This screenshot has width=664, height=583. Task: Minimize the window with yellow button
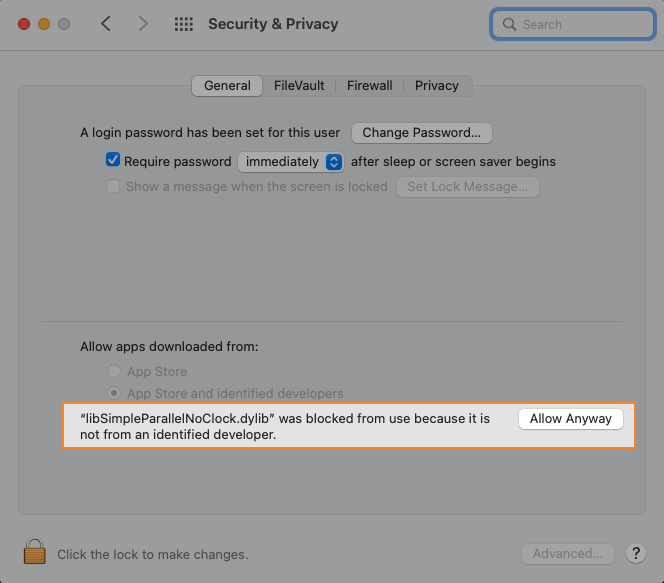43,24
